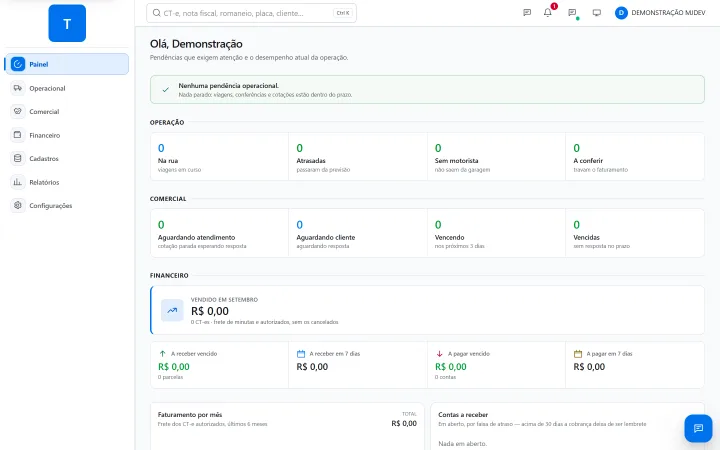Click the Cadastros database icon
This screenshot has width=720, height=450.
(x=18, y=158)
